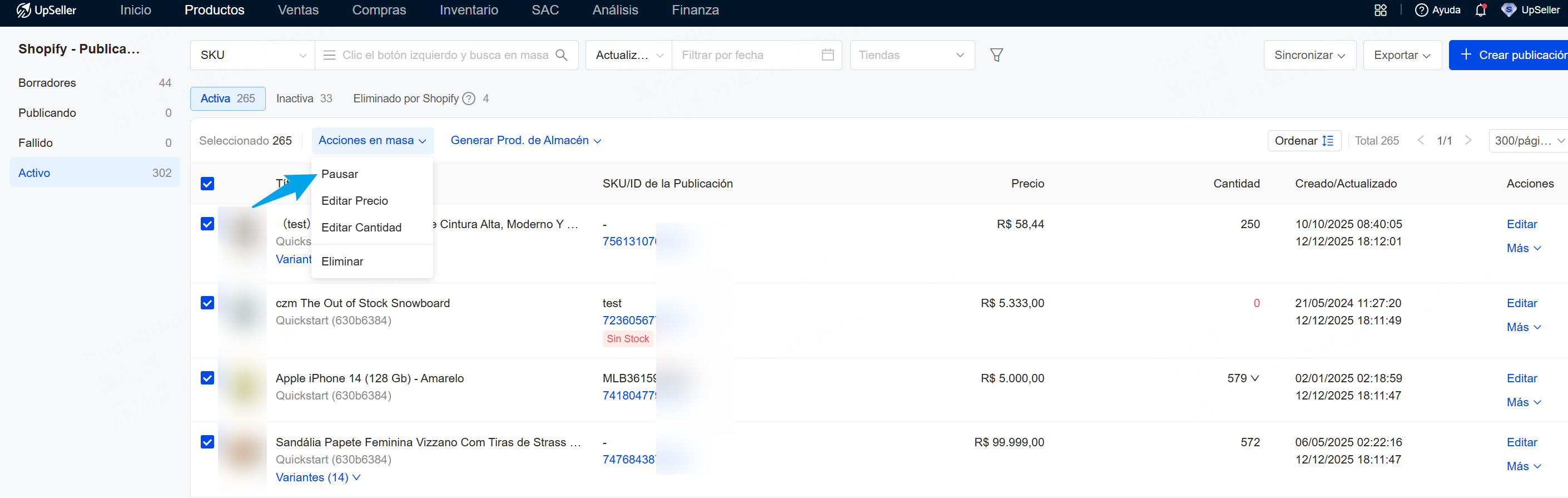
Task: Open the Tiendas store dropdown
Action: click(912, 56)
